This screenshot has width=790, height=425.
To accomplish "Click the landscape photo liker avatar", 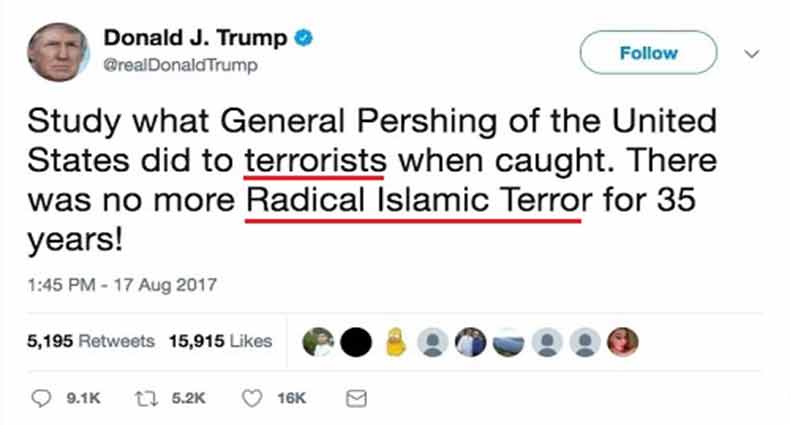I will click(x=508, y=342).
